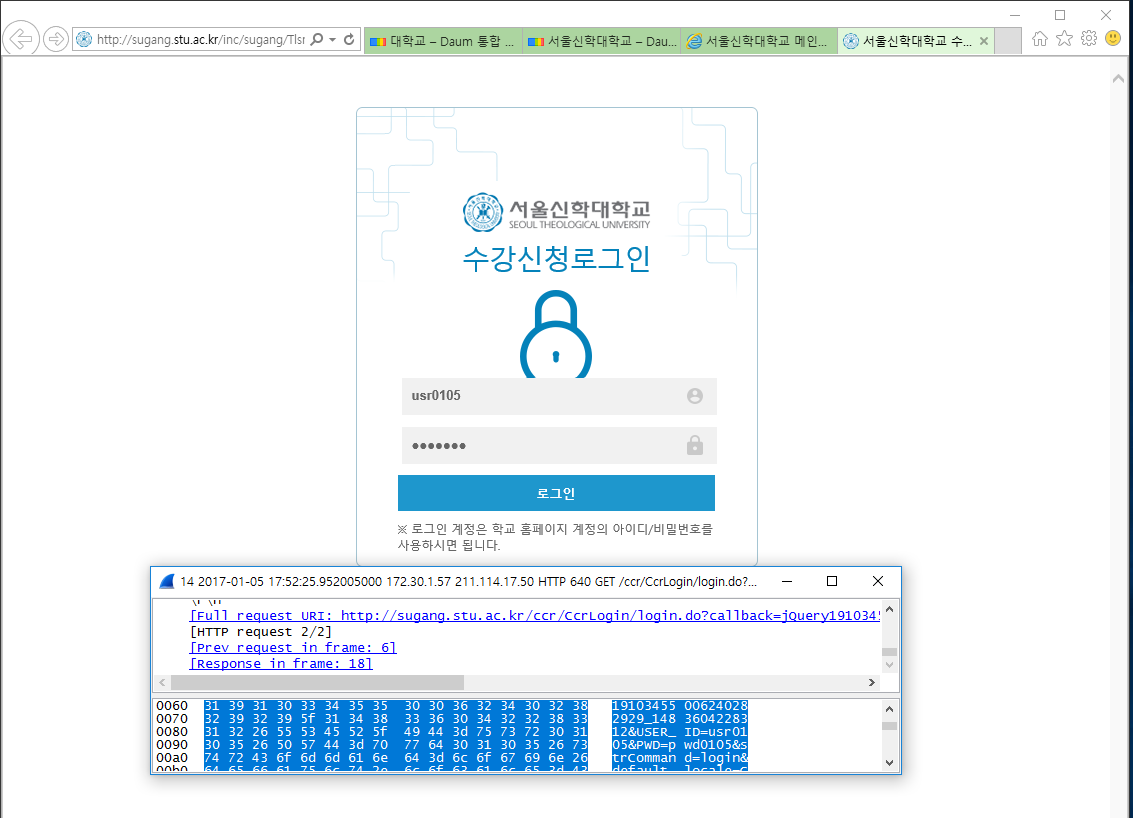Click the blue 로그인 button

[x=556, y=494]
